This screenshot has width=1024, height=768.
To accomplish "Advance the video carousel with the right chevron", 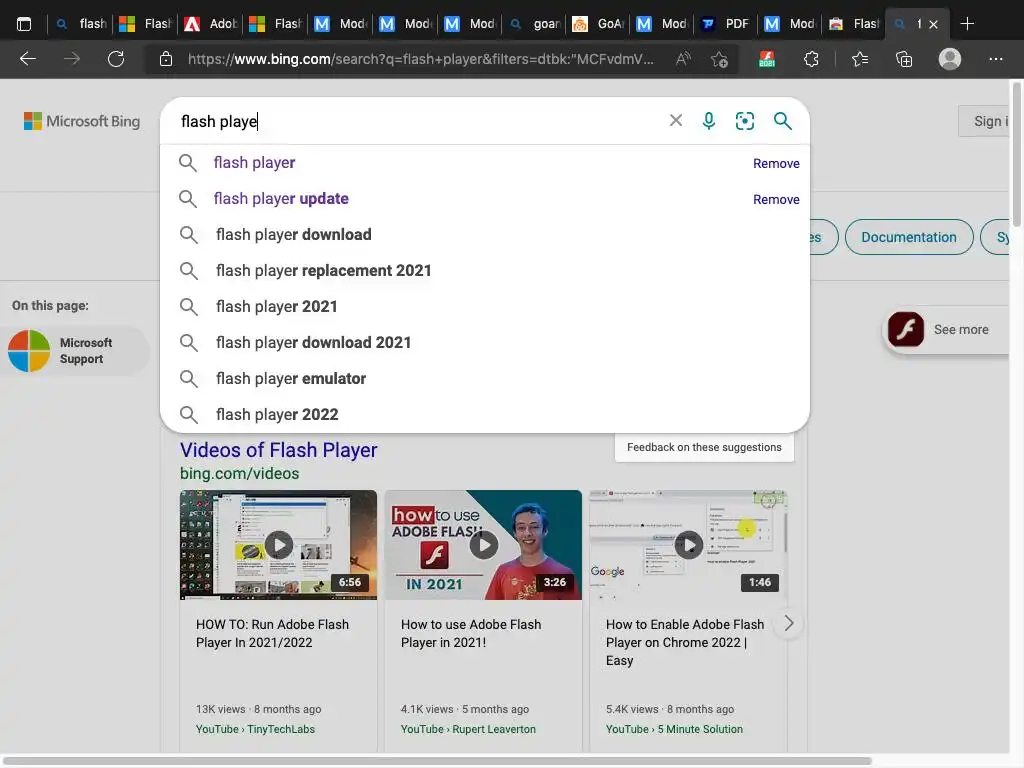I will tap(788, 623).
